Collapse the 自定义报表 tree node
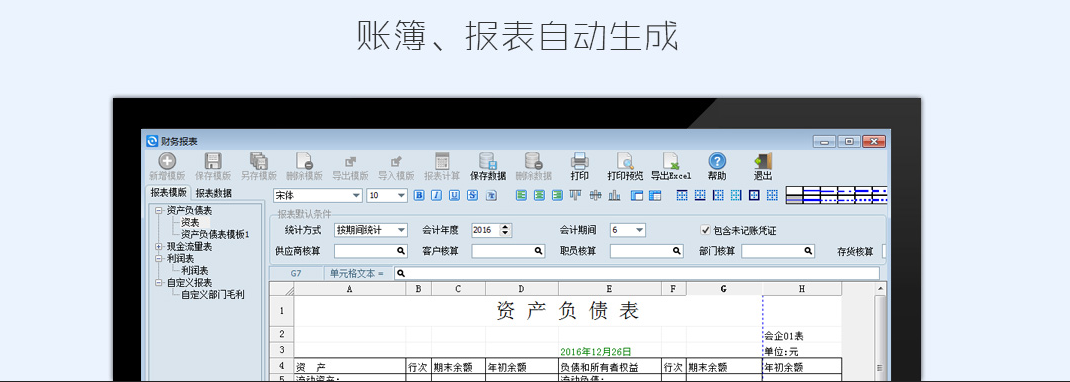This screenshot has width=1070, height=382. click(159, 282)
